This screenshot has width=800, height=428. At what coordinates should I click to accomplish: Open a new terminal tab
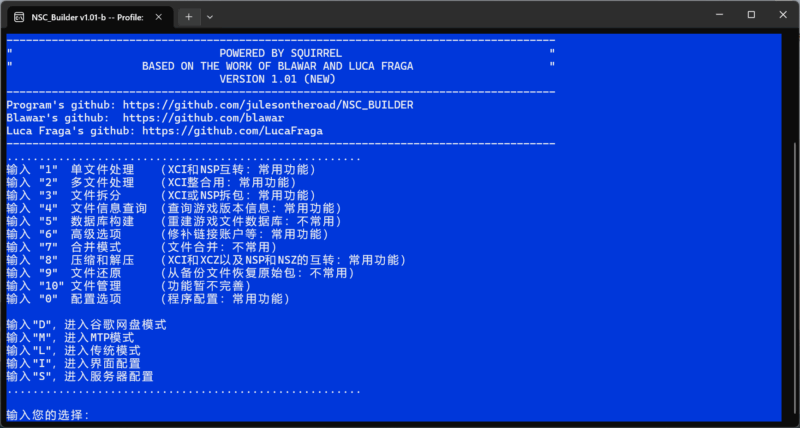[189, 17]
